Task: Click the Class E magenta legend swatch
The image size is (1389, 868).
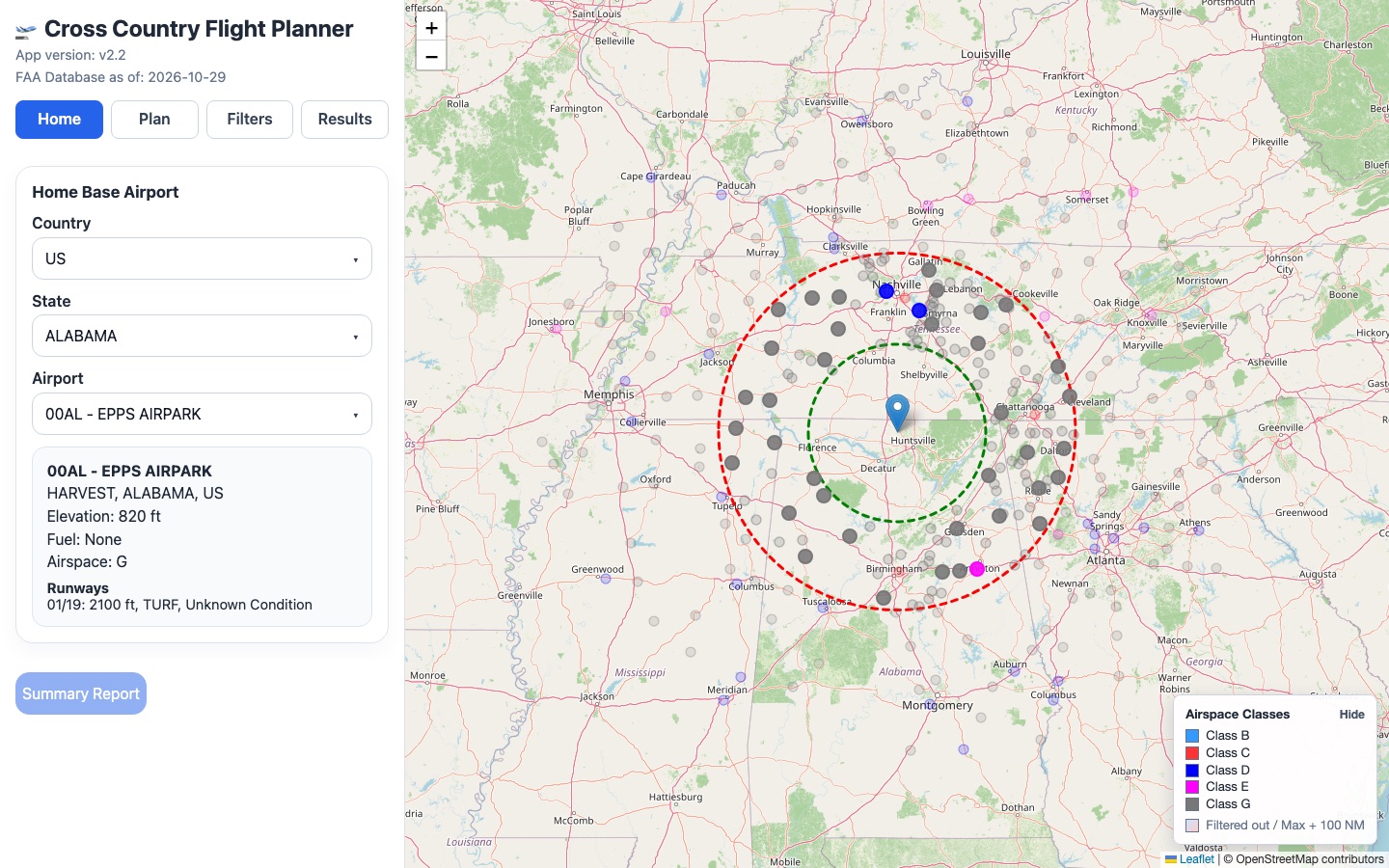Action: pos(1192,787)
